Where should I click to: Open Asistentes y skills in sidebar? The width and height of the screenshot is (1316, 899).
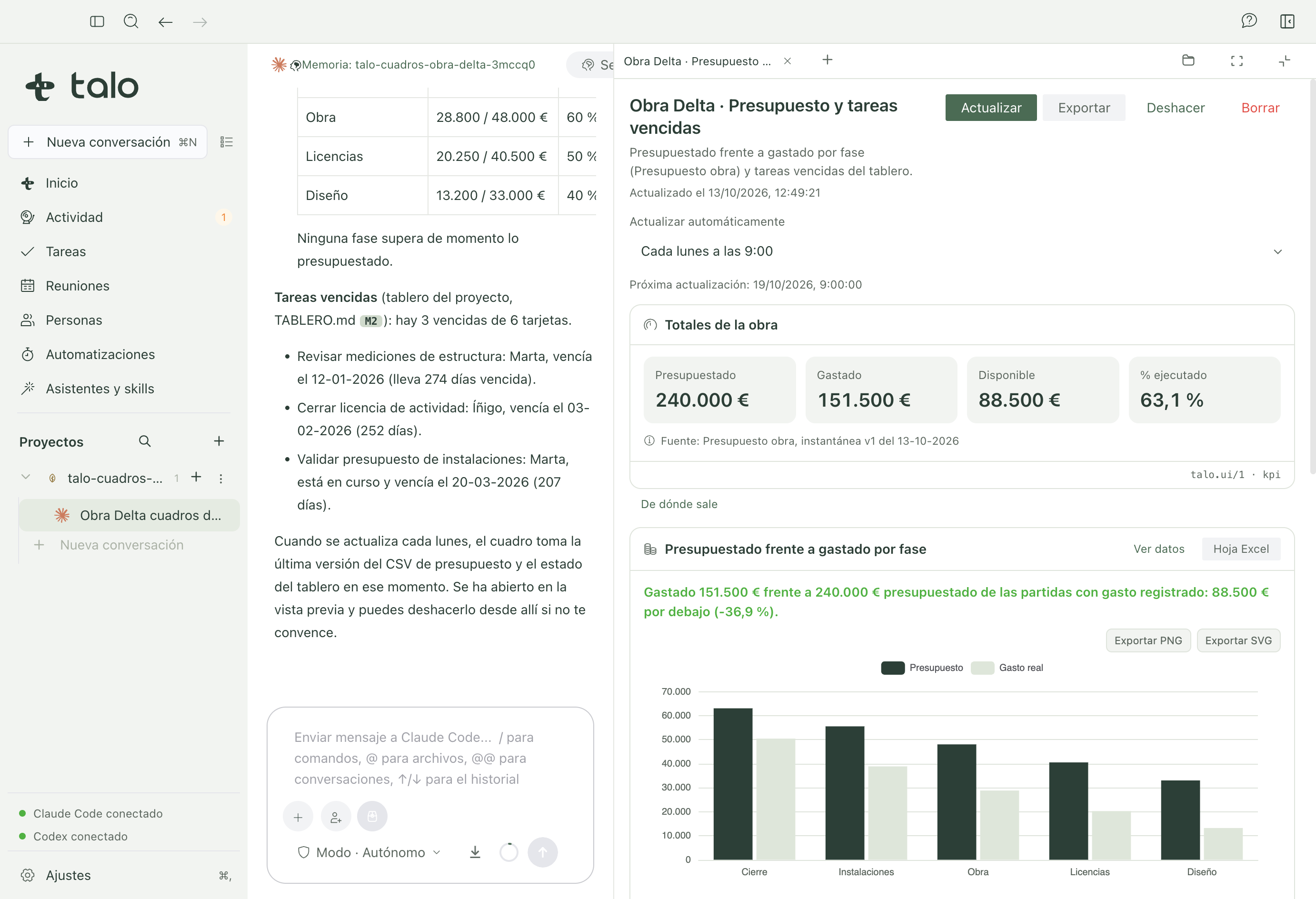125,389
